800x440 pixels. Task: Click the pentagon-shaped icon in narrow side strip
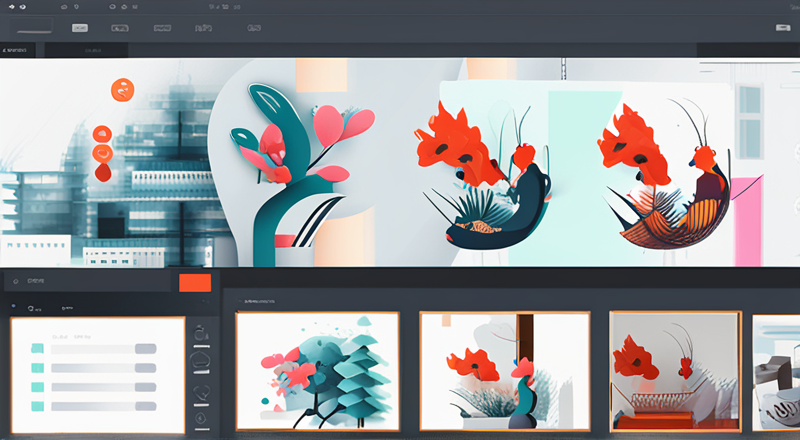click(200, 361)
